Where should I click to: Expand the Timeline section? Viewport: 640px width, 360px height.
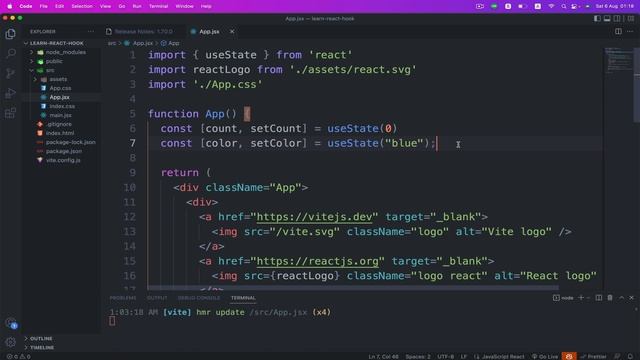tap(42, 347)
